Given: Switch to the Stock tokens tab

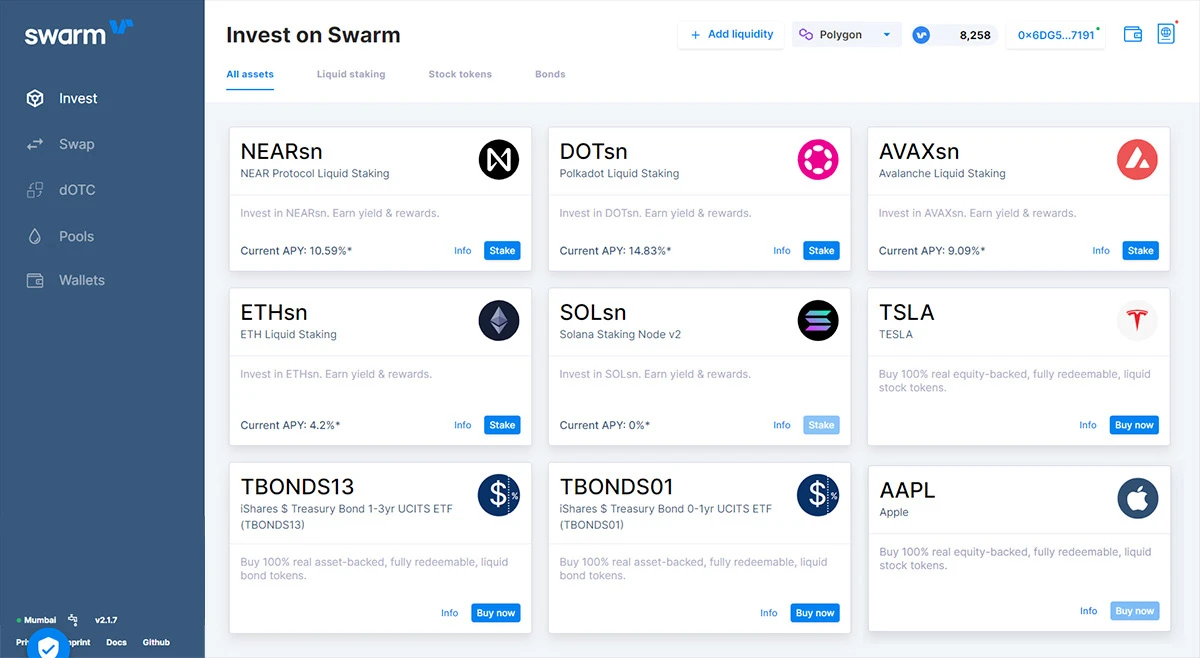Looking at the screenshot, I should tap(460, 75).
